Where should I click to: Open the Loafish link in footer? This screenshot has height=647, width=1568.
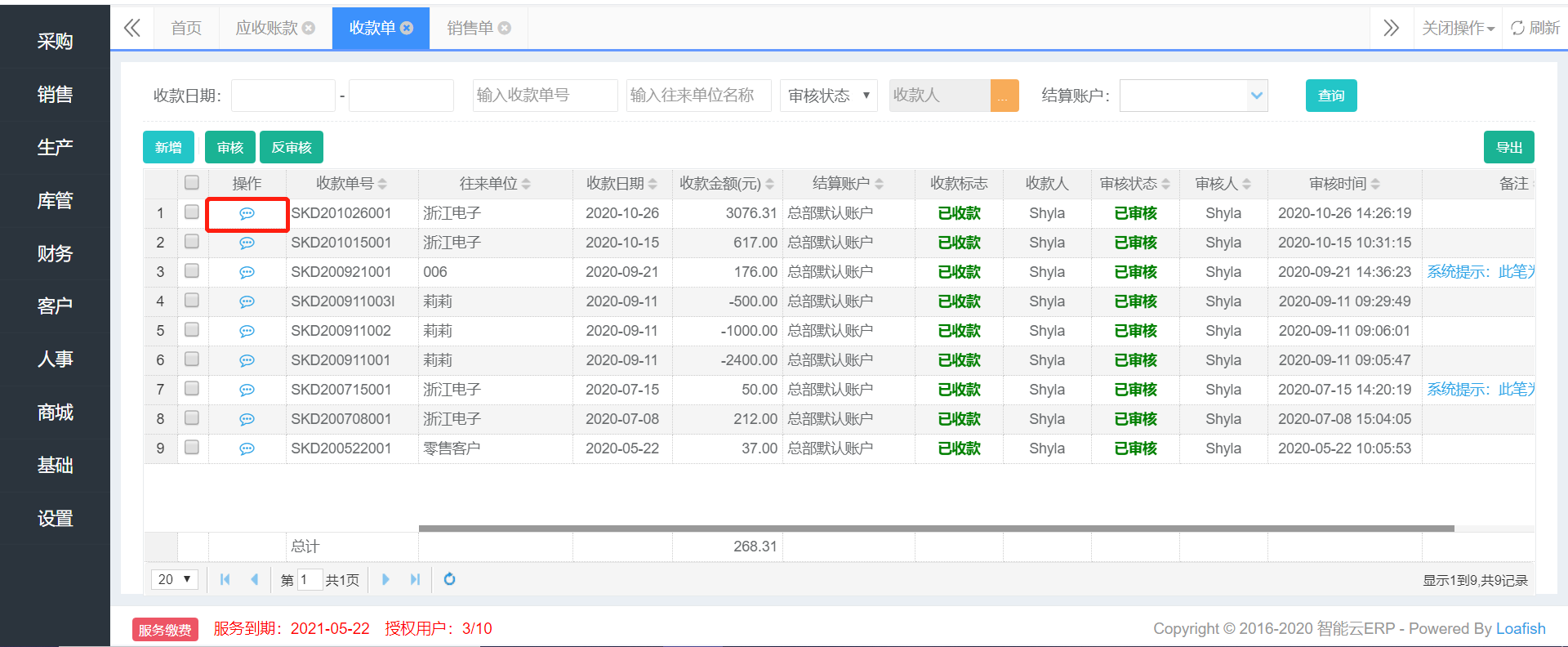click(x=1521, y=628)
